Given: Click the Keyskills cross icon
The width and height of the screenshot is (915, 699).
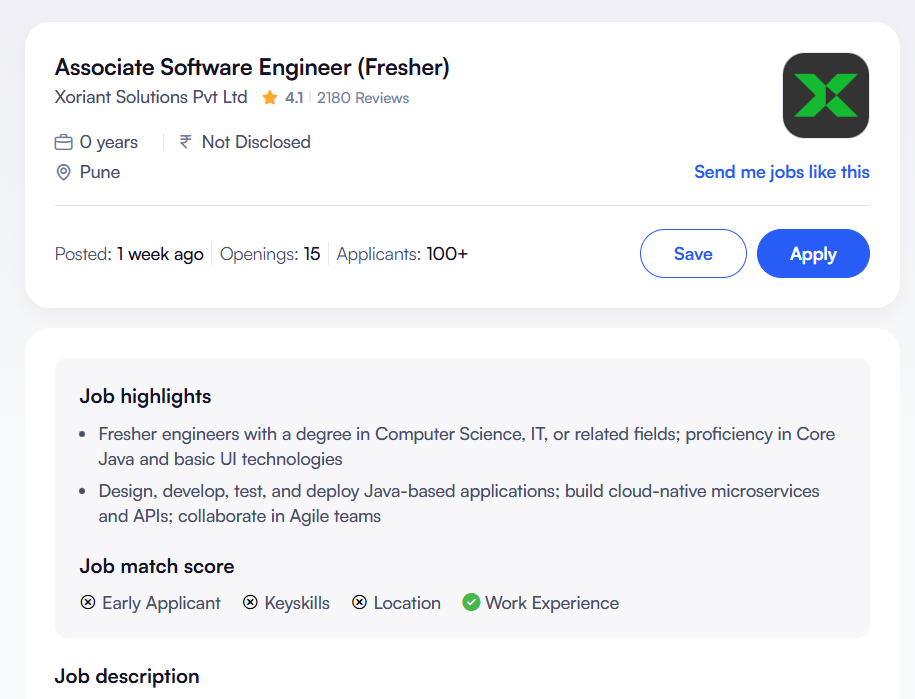Looking at the screenshot, I should (250, 603).
